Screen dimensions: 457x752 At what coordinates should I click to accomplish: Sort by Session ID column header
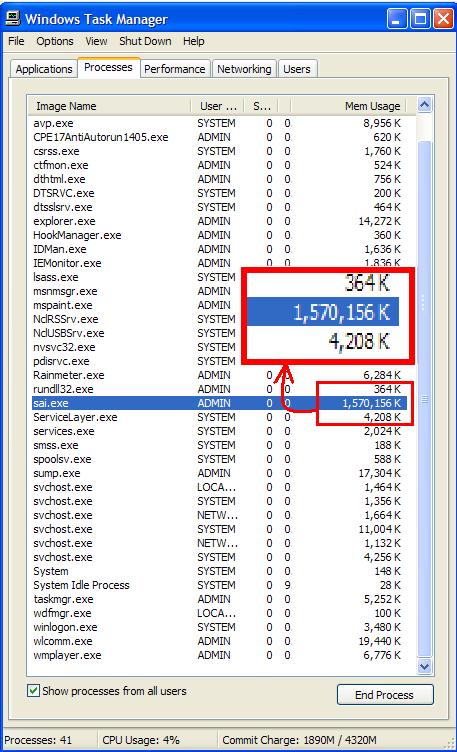point(261,106)
